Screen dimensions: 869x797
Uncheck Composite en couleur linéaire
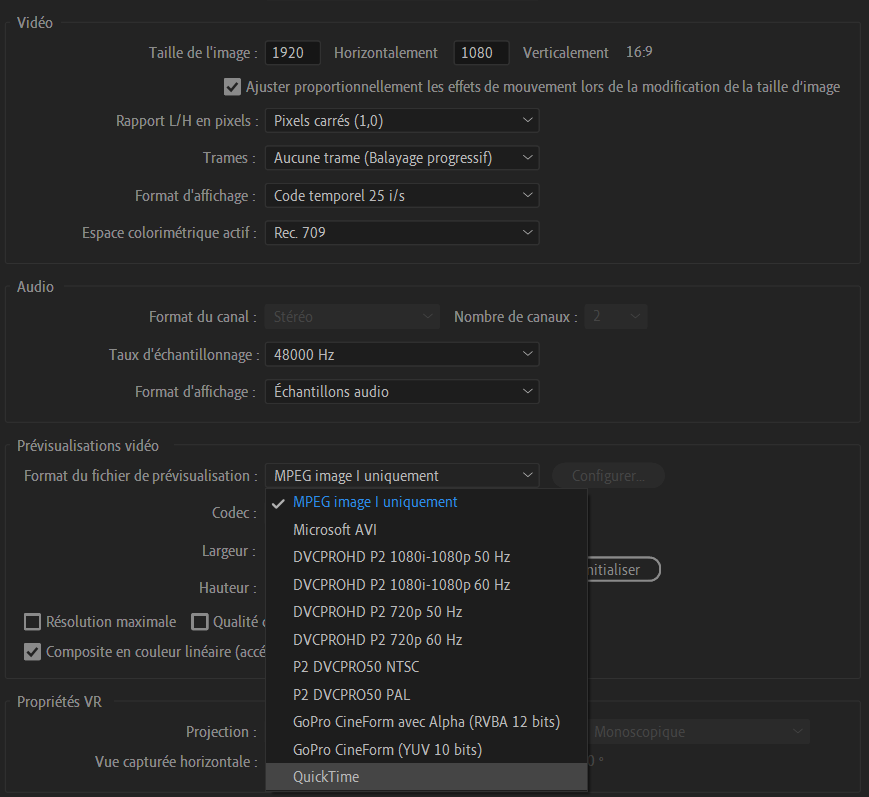[32, 652]
